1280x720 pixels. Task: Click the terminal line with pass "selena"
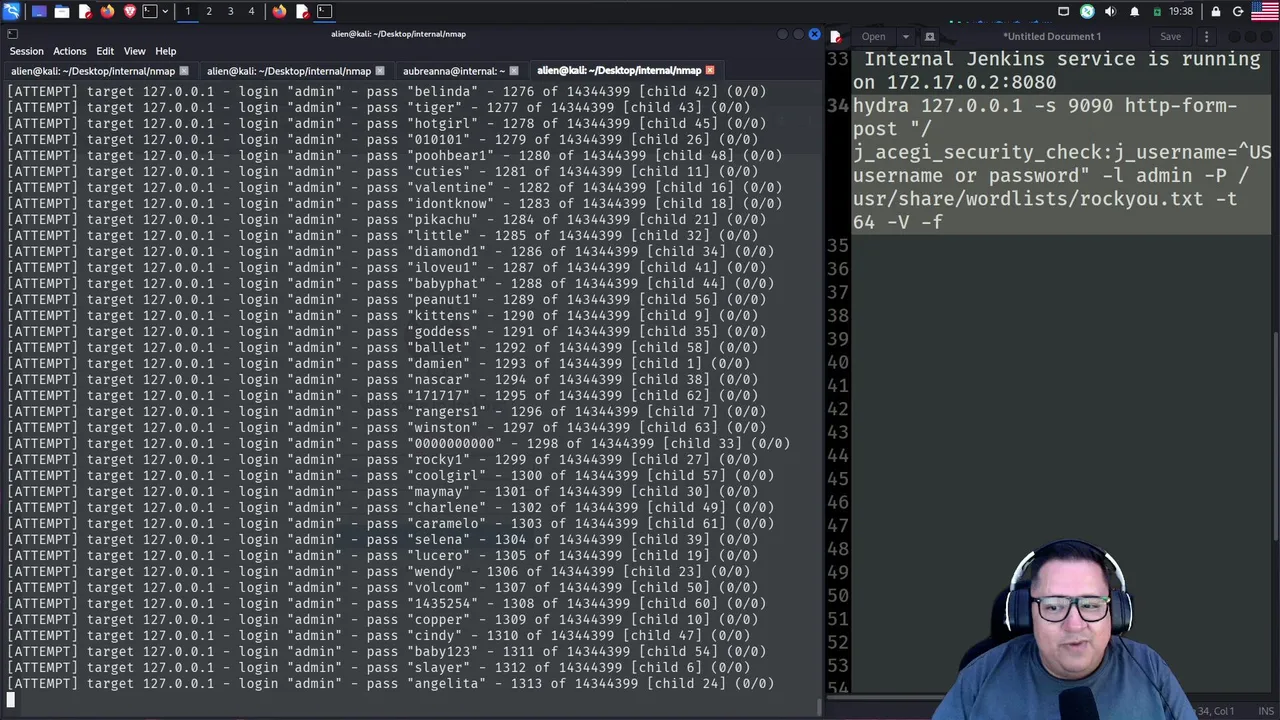383,539
